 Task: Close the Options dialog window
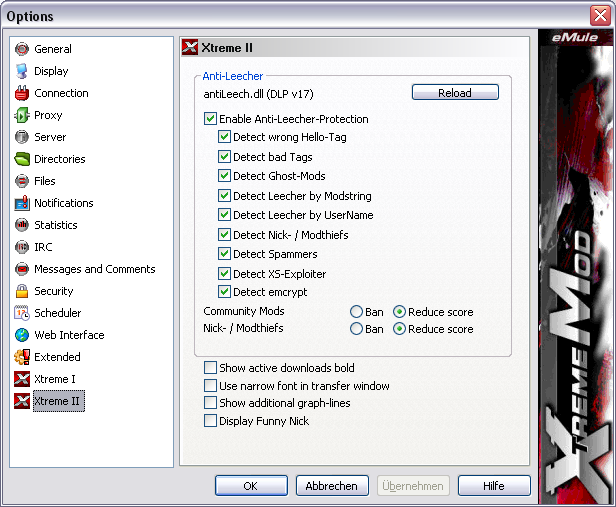pos(600,16)
